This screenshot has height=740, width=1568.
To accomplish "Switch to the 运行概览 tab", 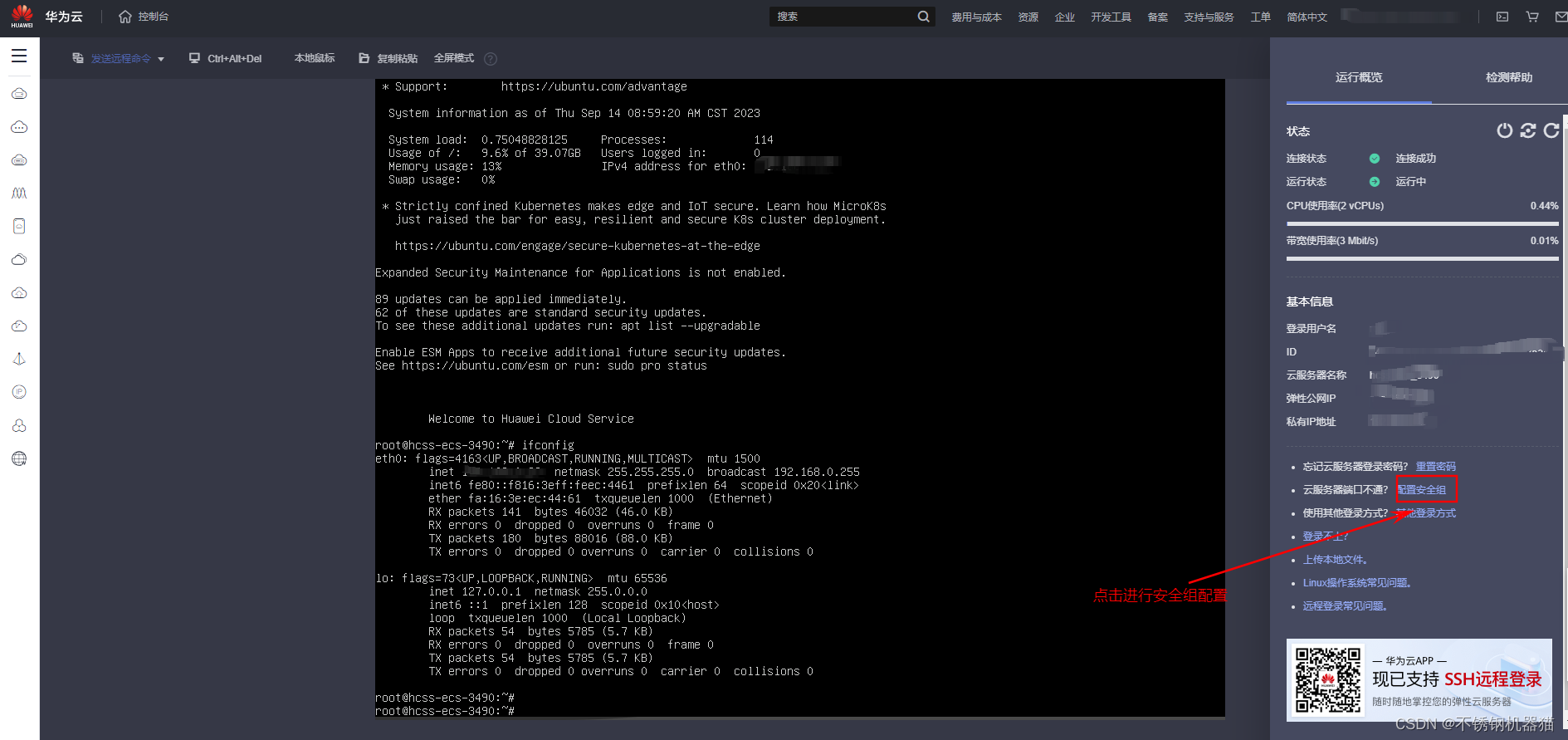I will (x=1359, y=77).
